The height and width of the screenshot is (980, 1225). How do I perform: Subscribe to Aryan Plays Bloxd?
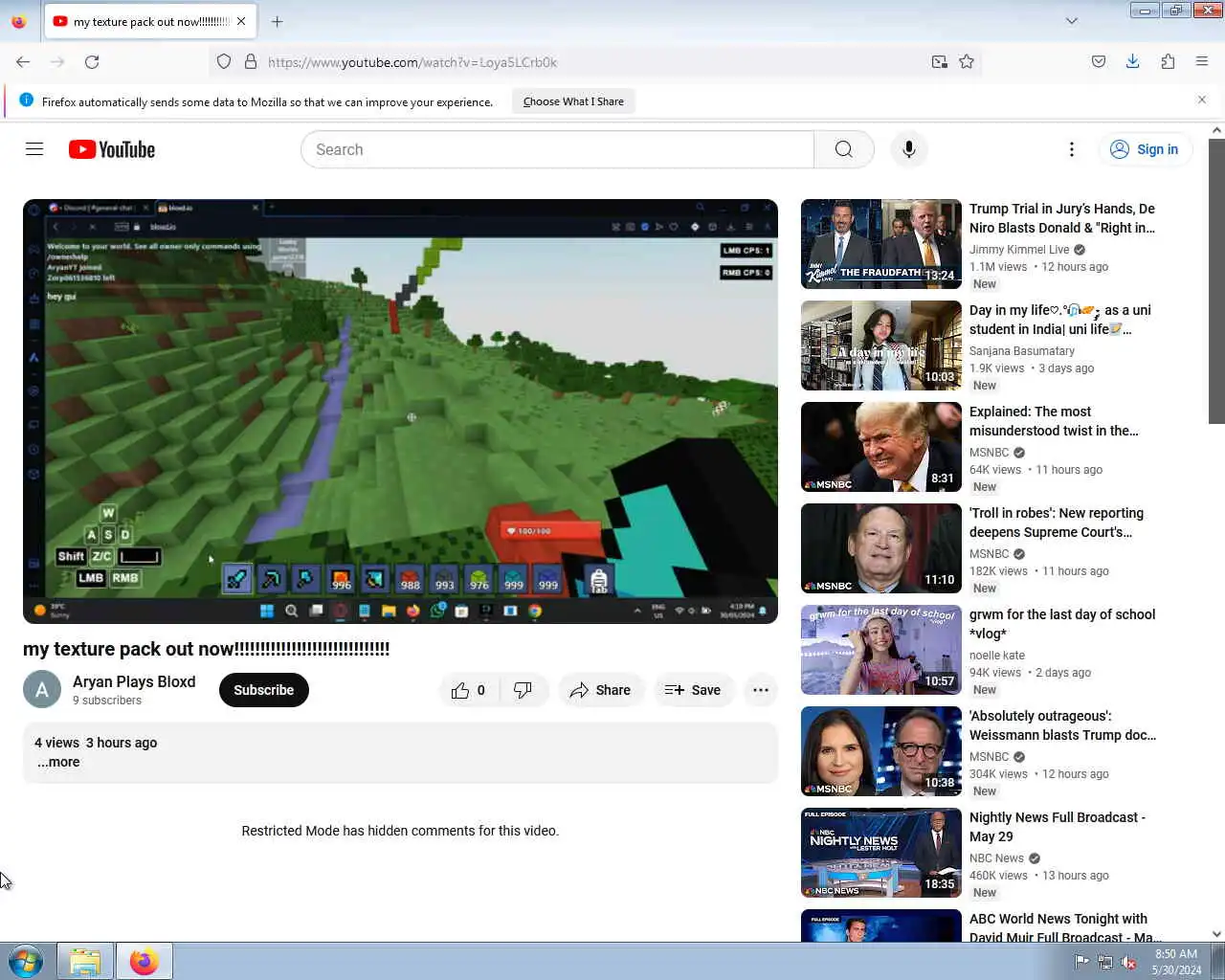point(264,690)
